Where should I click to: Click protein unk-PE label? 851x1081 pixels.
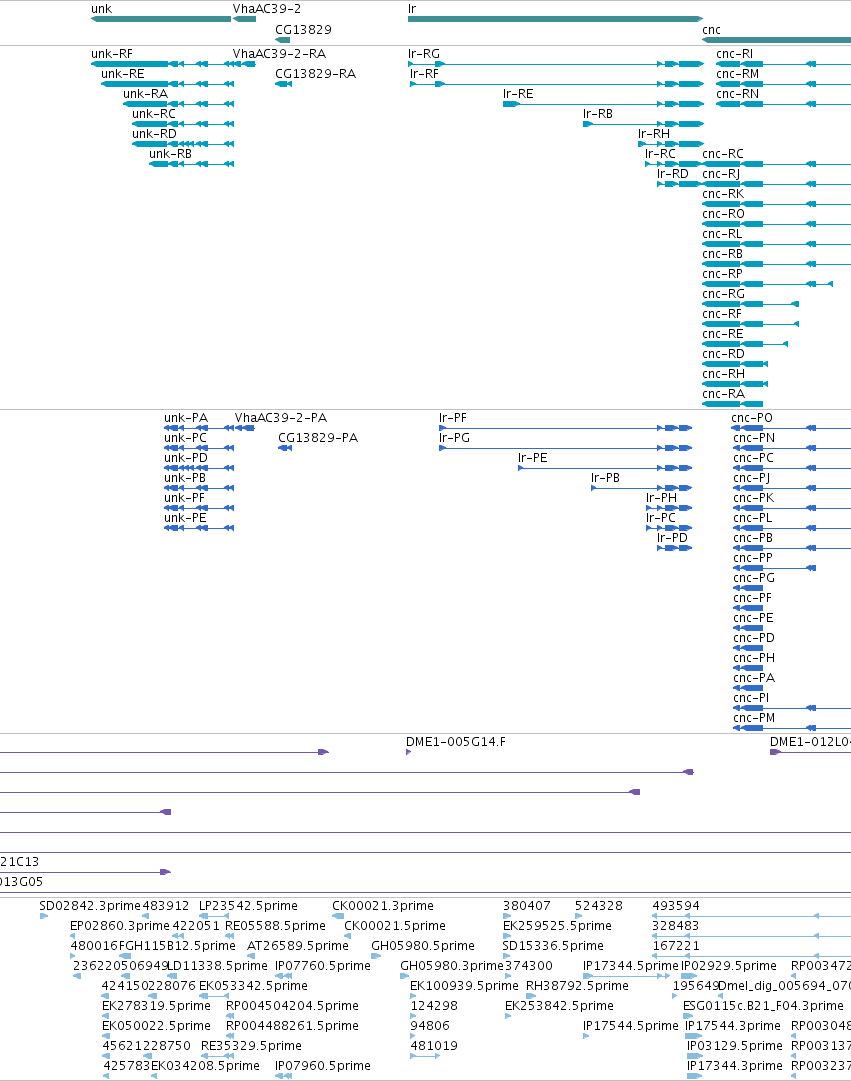pyautogui.click(x=186, y=518)
